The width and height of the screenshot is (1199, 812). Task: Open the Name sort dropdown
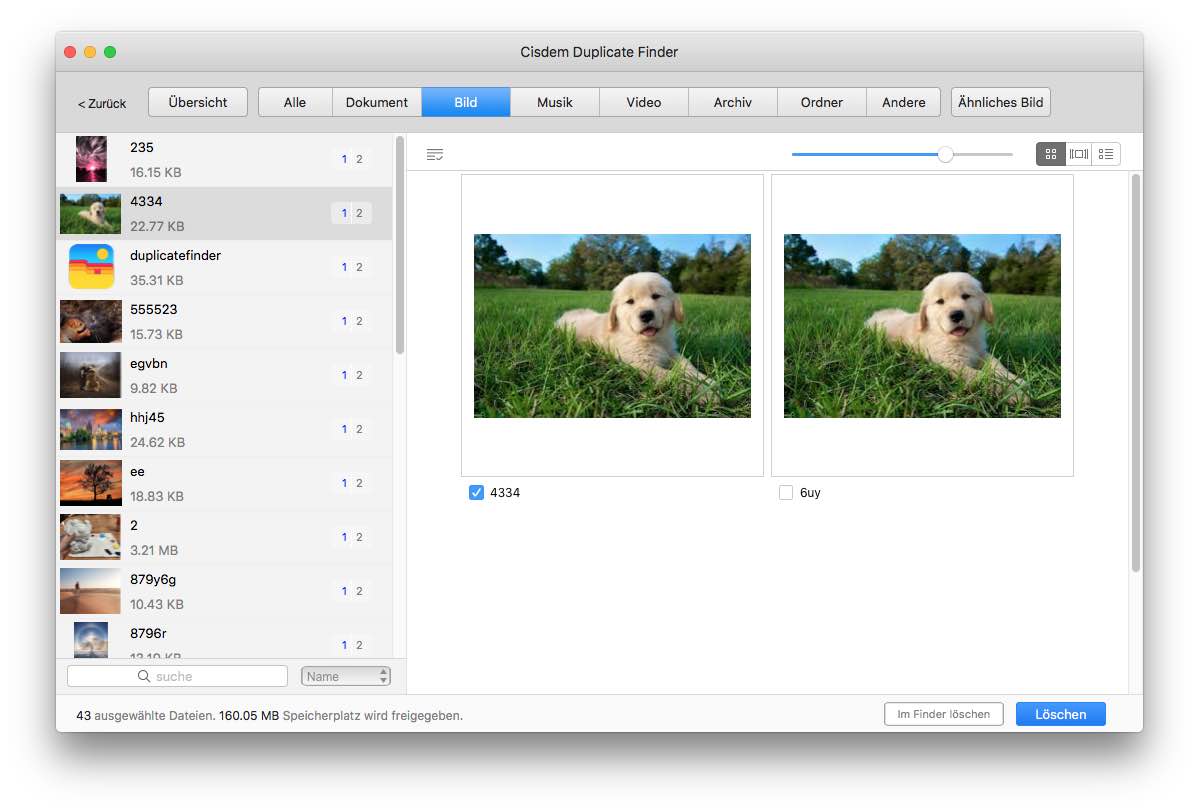pos(346,677)
